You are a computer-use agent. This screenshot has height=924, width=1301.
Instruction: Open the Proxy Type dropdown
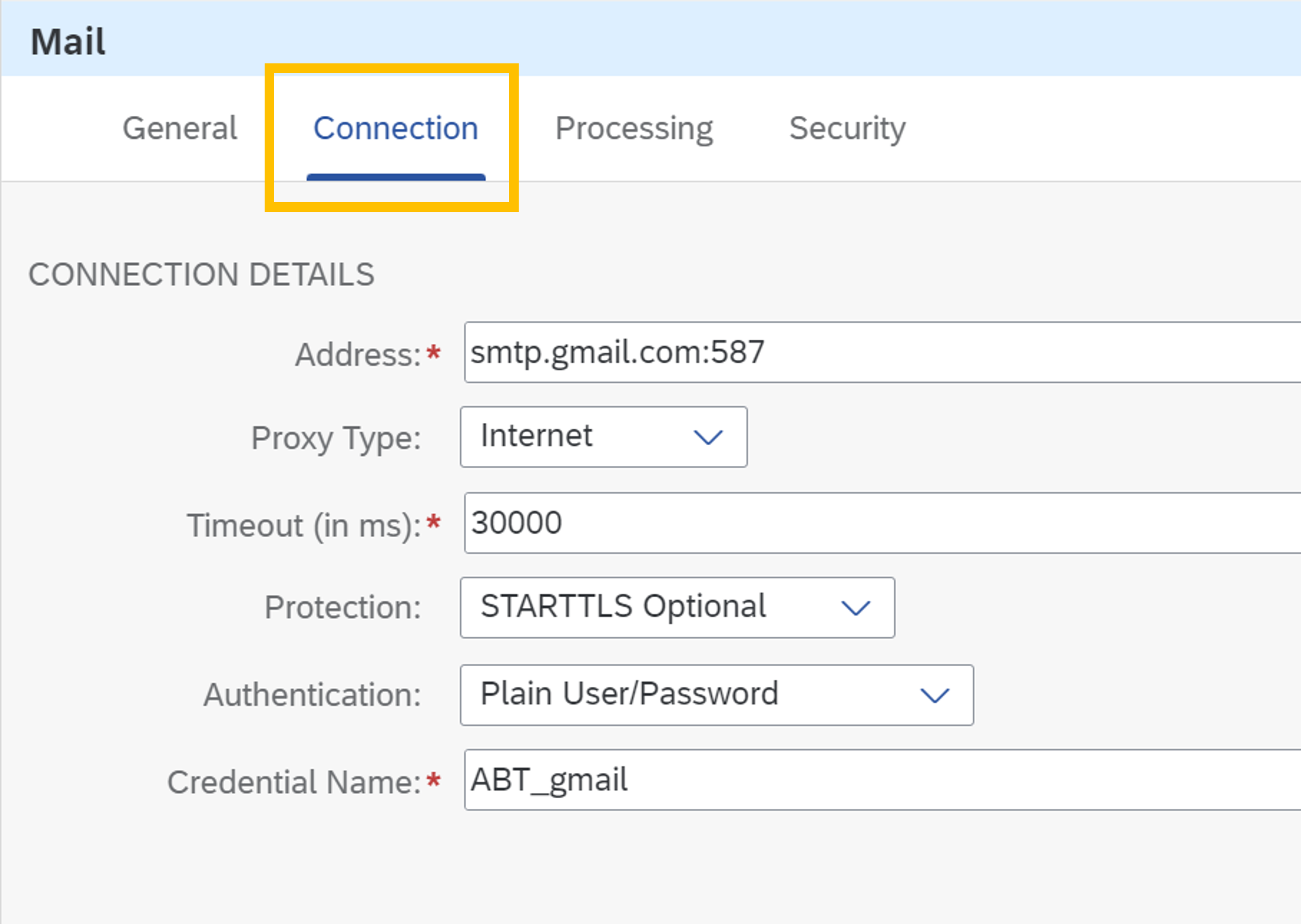pyautogui.click(x=604, y=437)
